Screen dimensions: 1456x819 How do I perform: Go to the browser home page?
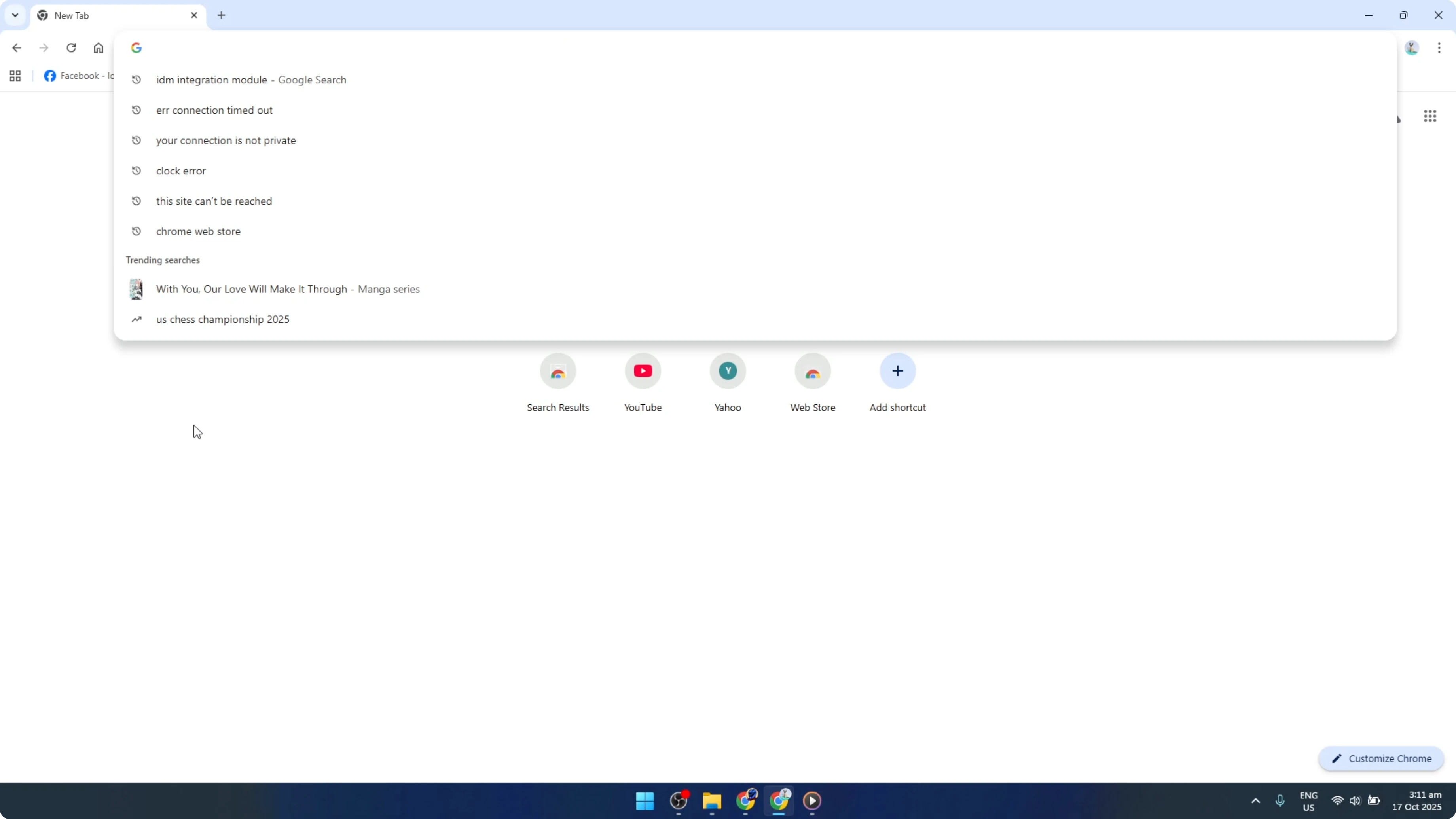coord(99,47)
